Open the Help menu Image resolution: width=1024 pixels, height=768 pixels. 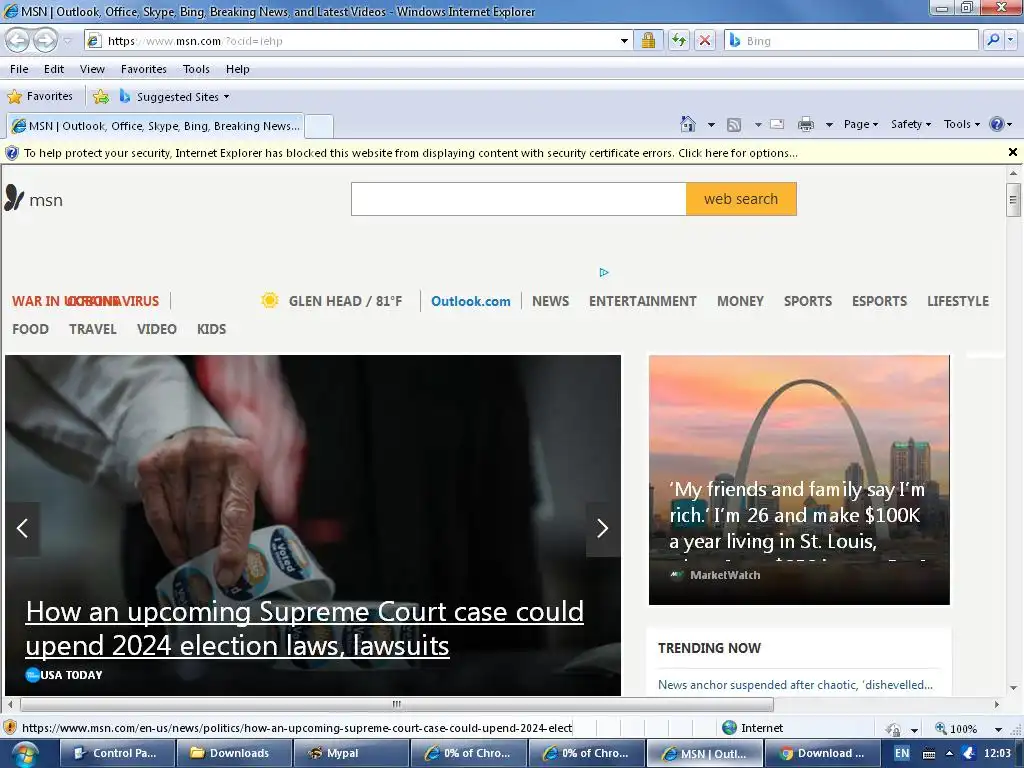(238, 69)
